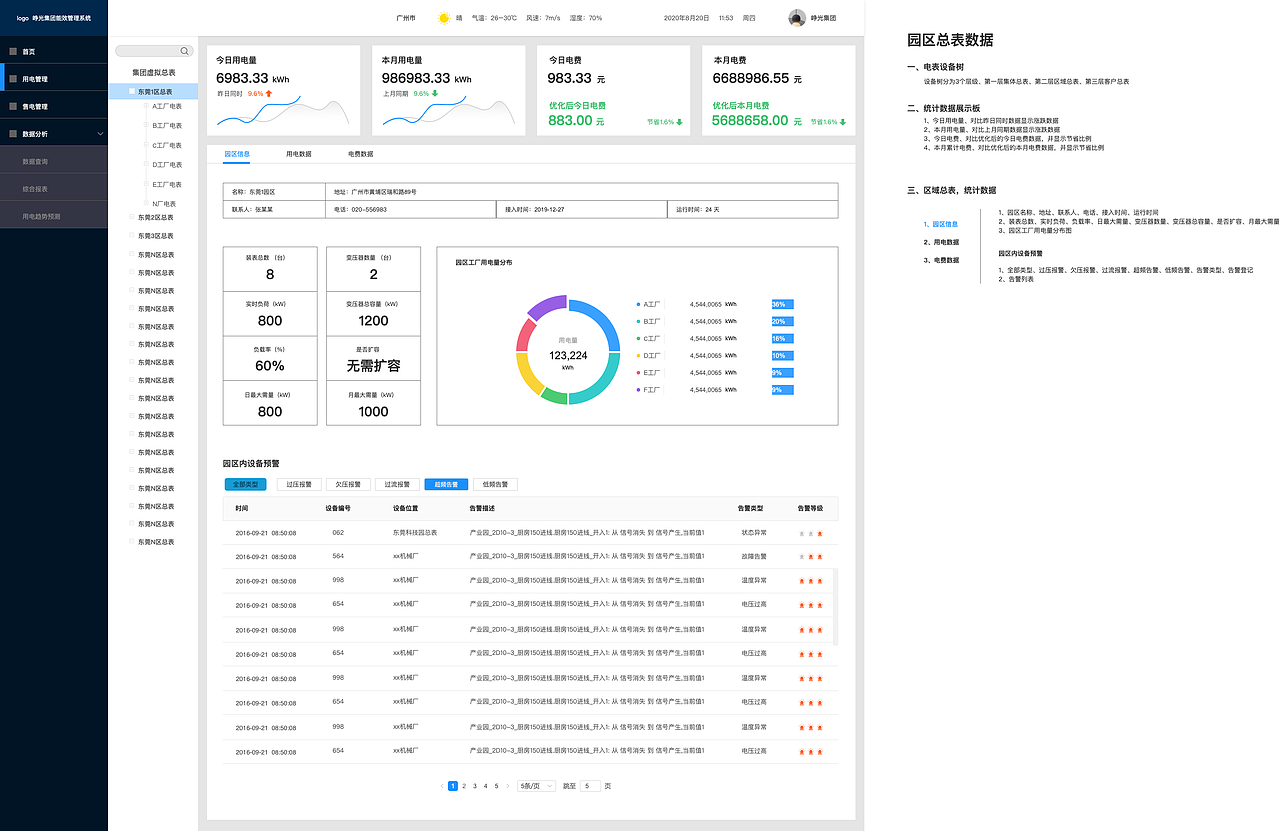Switch to the 园区信息 tab in dashboard
1280x831 pixels.
(238, 154)
